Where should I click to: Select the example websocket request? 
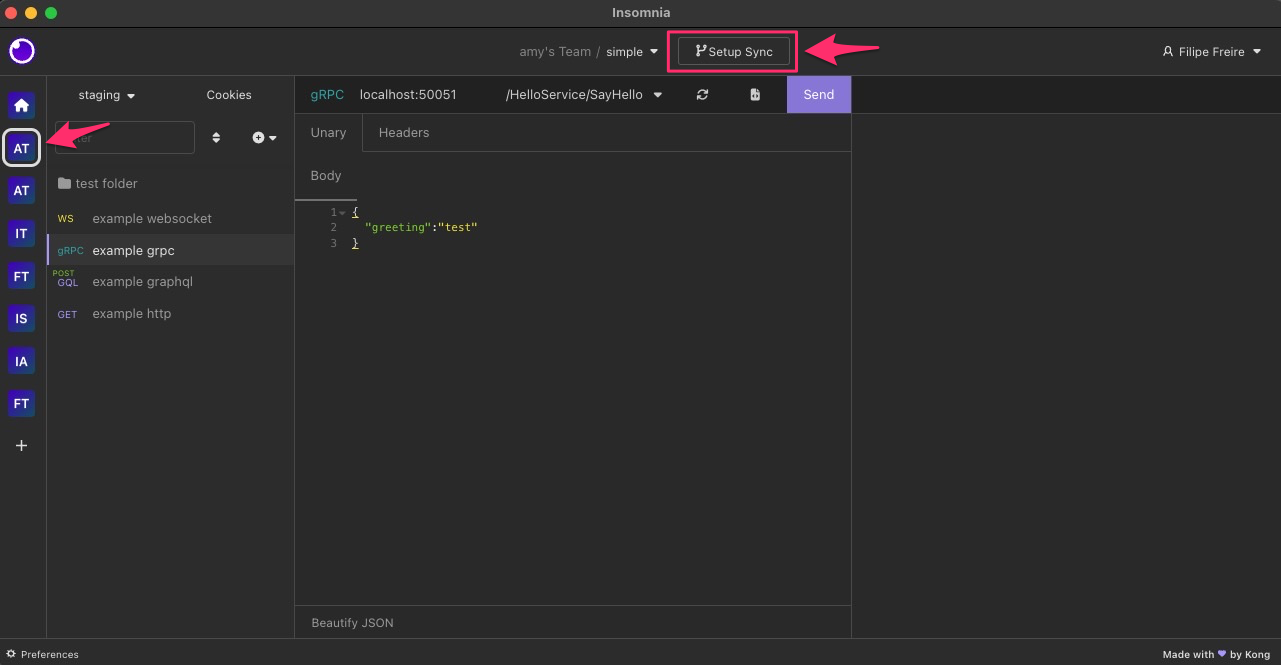pyautogui.click(x=171, y=219)
